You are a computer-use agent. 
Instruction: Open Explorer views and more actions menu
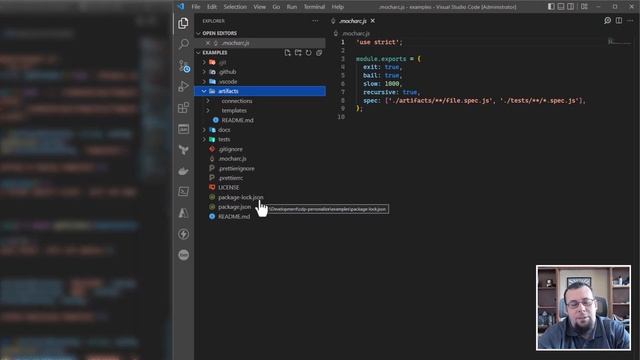(x=315, y=21)
